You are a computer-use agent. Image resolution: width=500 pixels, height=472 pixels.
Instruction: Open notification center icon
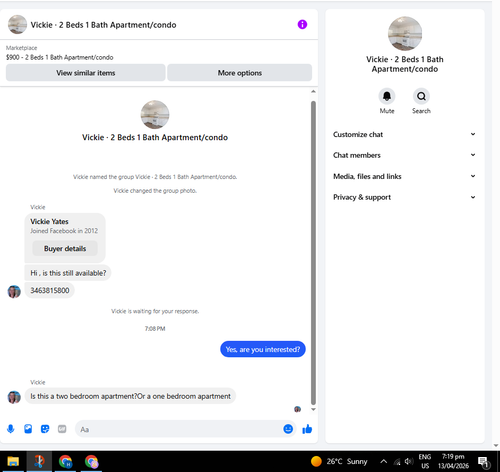point(484,462)
